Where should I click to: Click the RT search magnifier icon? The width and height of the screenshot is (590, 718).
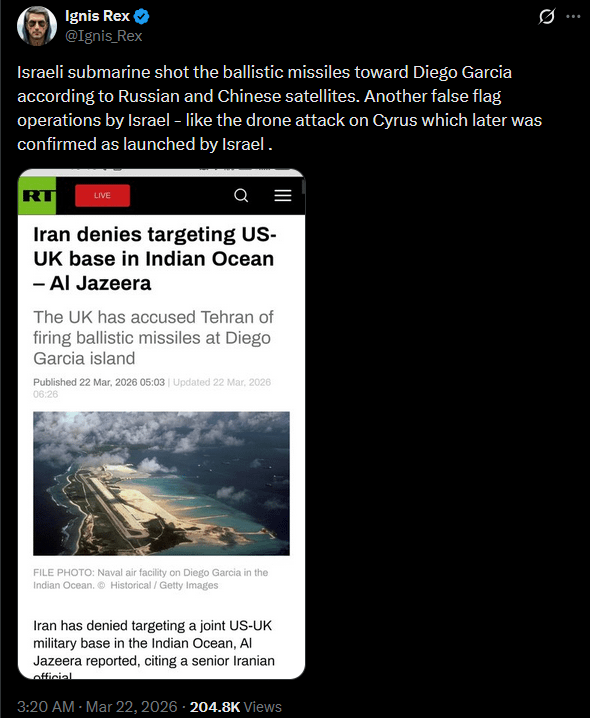point(241,196)
